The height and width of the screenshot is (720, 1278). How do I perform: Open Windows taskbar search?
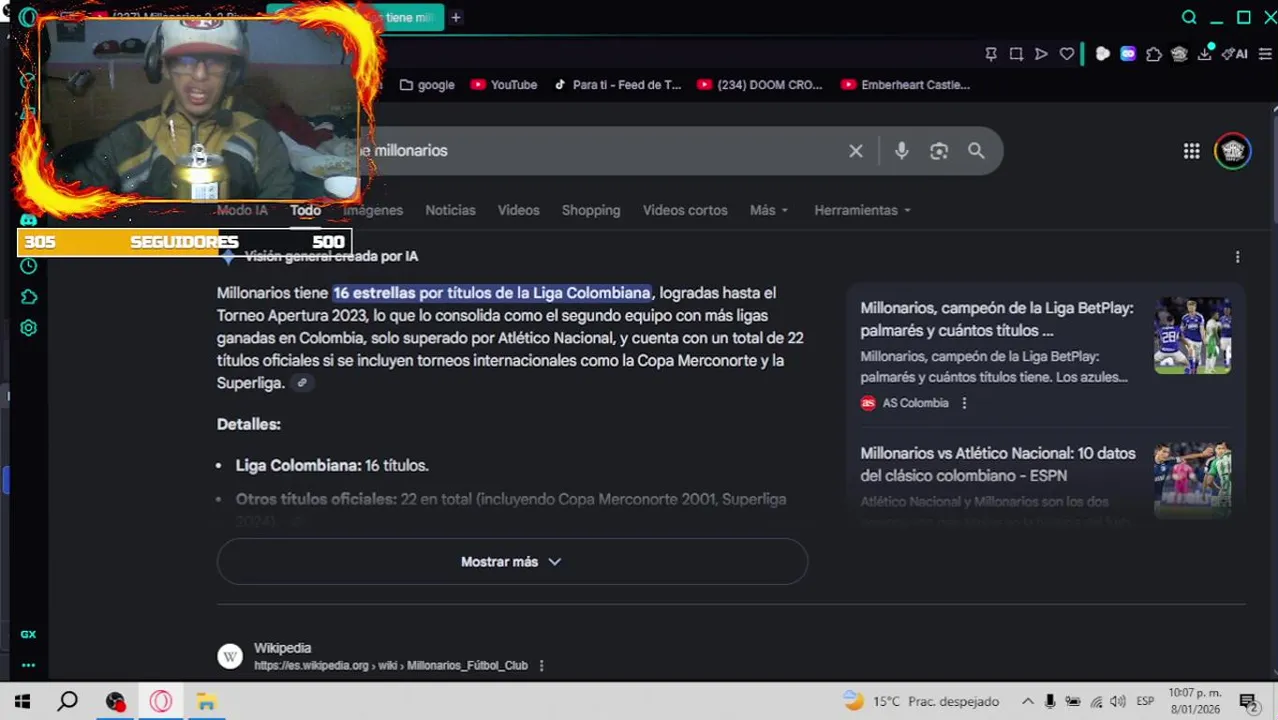(x=68, y=702)
